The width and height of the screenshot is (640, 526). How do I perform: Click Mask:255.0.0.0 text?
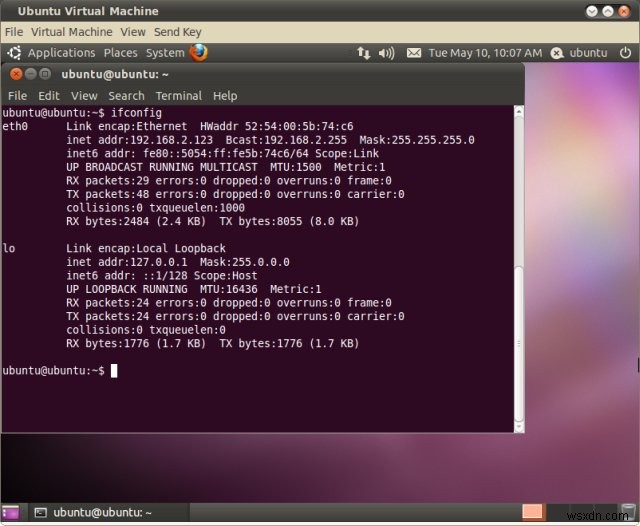[x=244, y=262]
